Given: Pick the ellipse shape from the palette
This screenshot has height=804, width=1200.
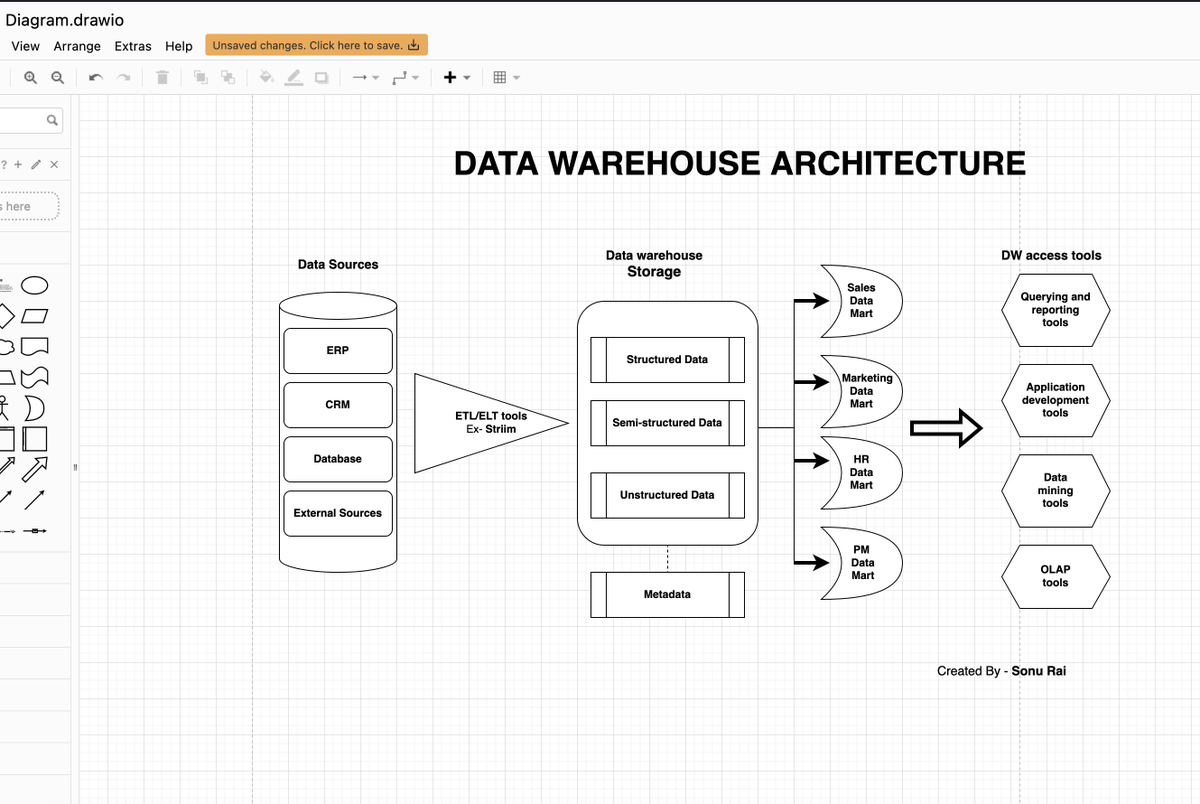Looking at the screenshot, I should (35, 286).
